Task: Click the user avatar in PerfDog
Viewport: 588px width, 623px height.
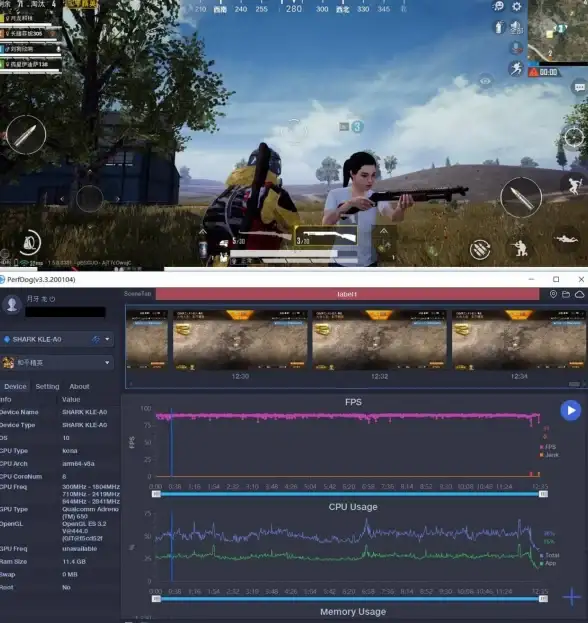Action: point(12,305)
